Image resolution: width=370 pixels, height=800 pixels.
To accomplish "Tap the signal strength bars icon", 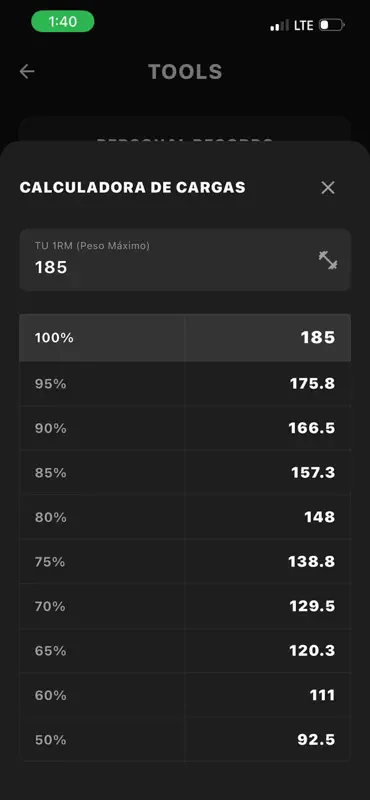I will 279,26.
